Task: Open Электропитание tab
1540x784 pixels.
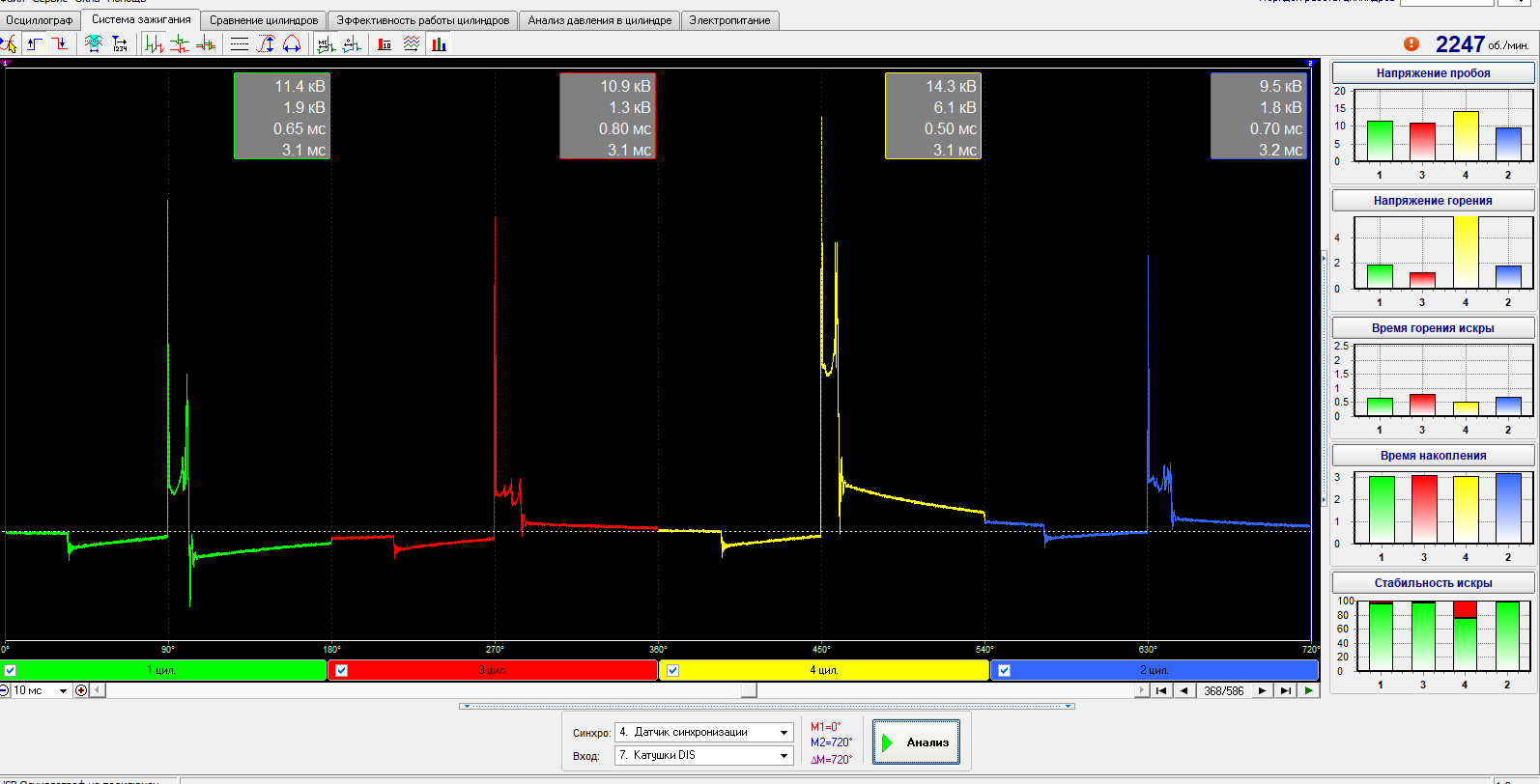Action: coord(730,20)
